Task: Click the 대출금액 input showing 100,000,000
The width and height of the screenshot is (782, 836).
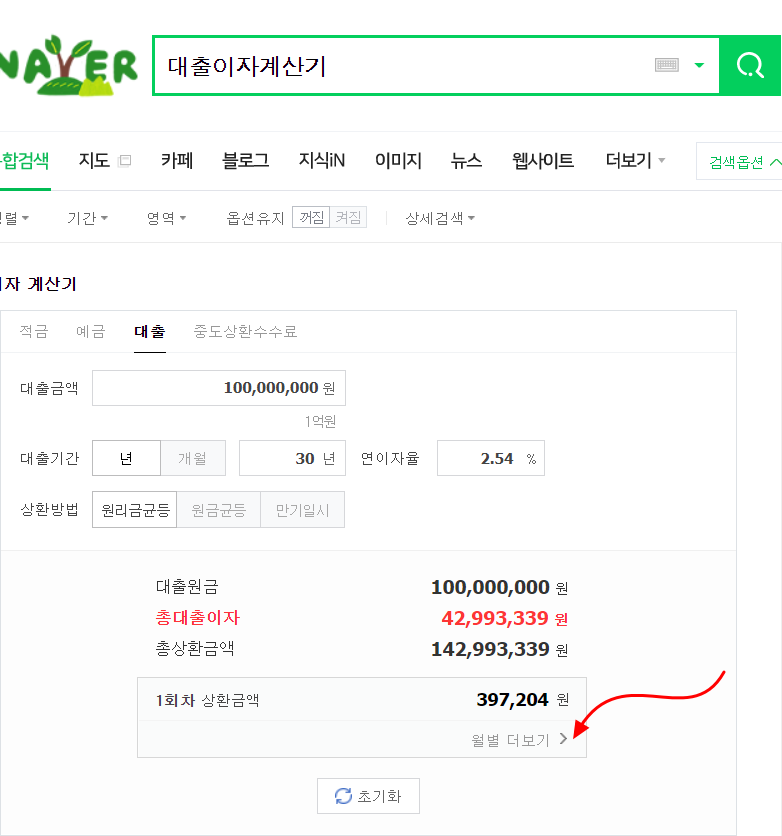Action: pos(219,388)
